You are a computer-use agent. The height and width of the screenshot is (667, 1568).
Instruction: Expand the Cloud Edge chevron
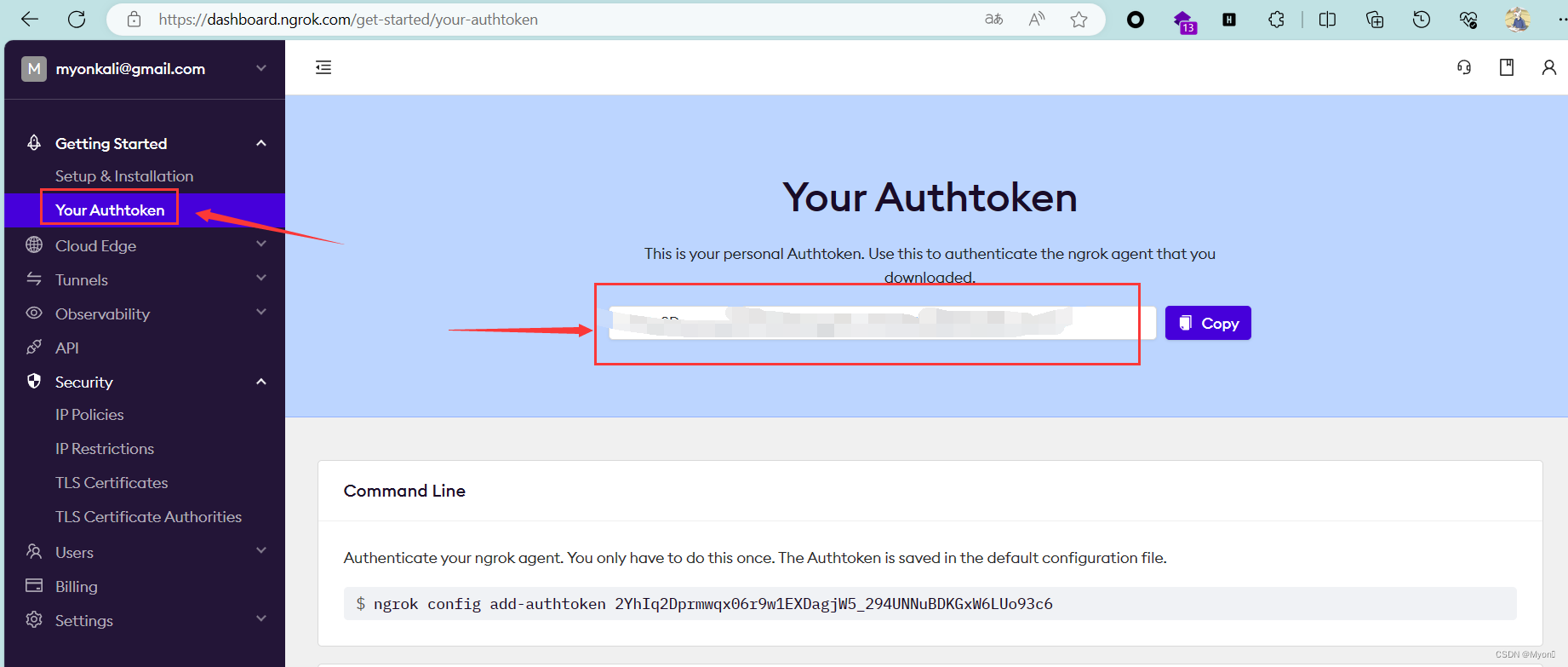[261, 244]
